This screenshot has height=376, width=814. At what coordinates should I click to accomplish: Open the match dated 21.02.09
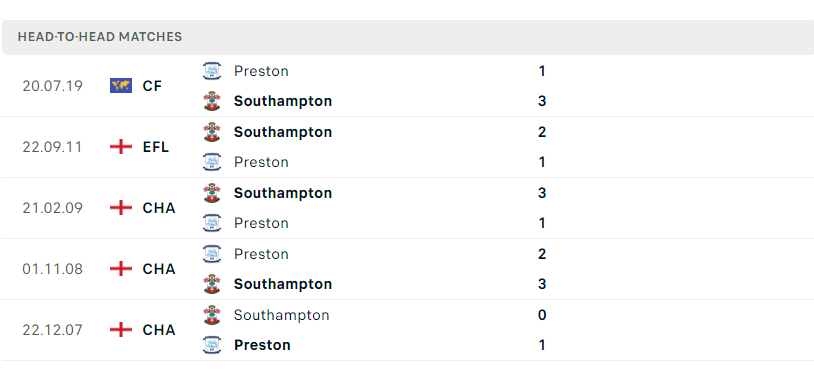pyautogui.click(x=408, y=208)
